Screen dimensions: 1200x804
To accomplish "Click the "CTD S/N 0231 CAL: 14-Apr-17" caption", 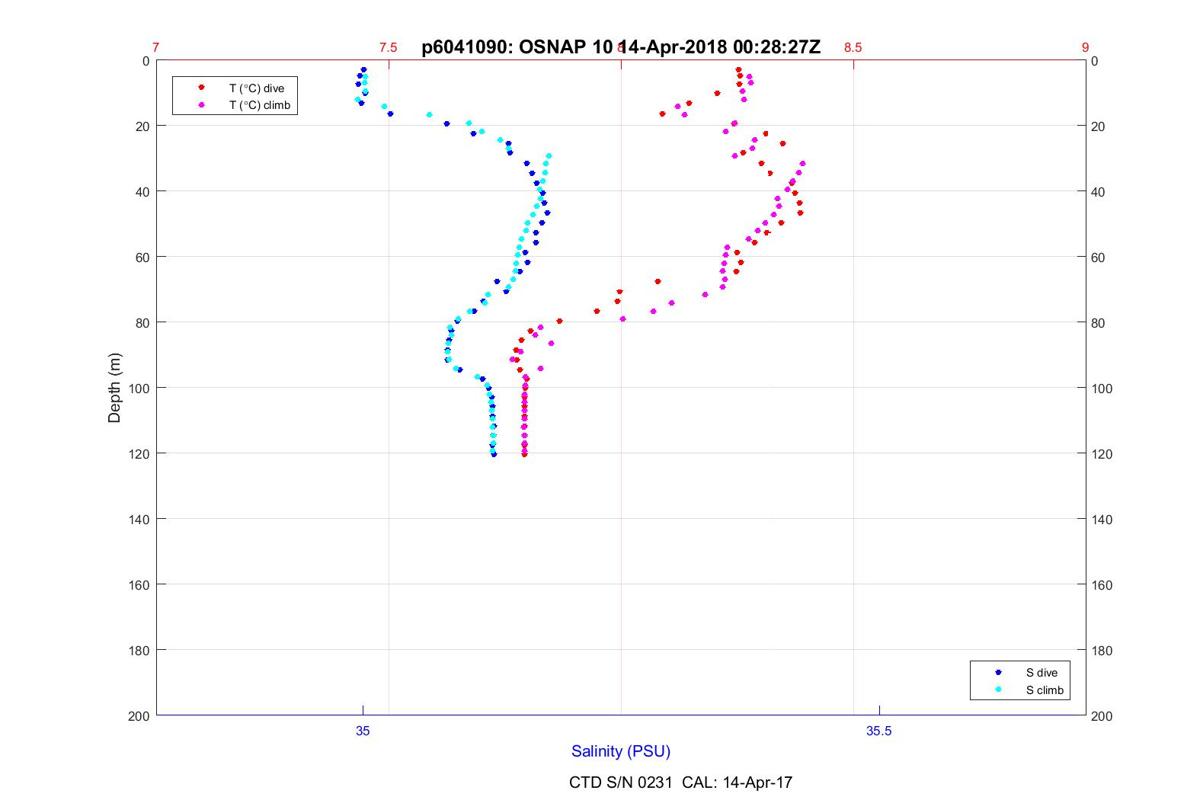I will [681, 782].
